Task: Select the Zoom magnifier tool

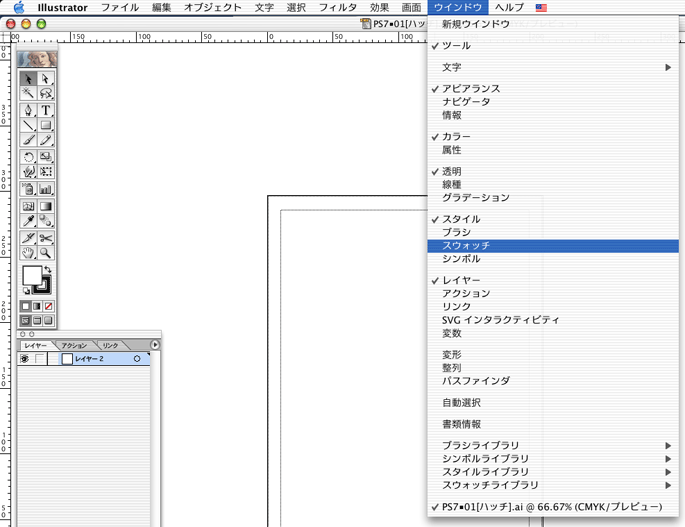Action: [46, 253]
